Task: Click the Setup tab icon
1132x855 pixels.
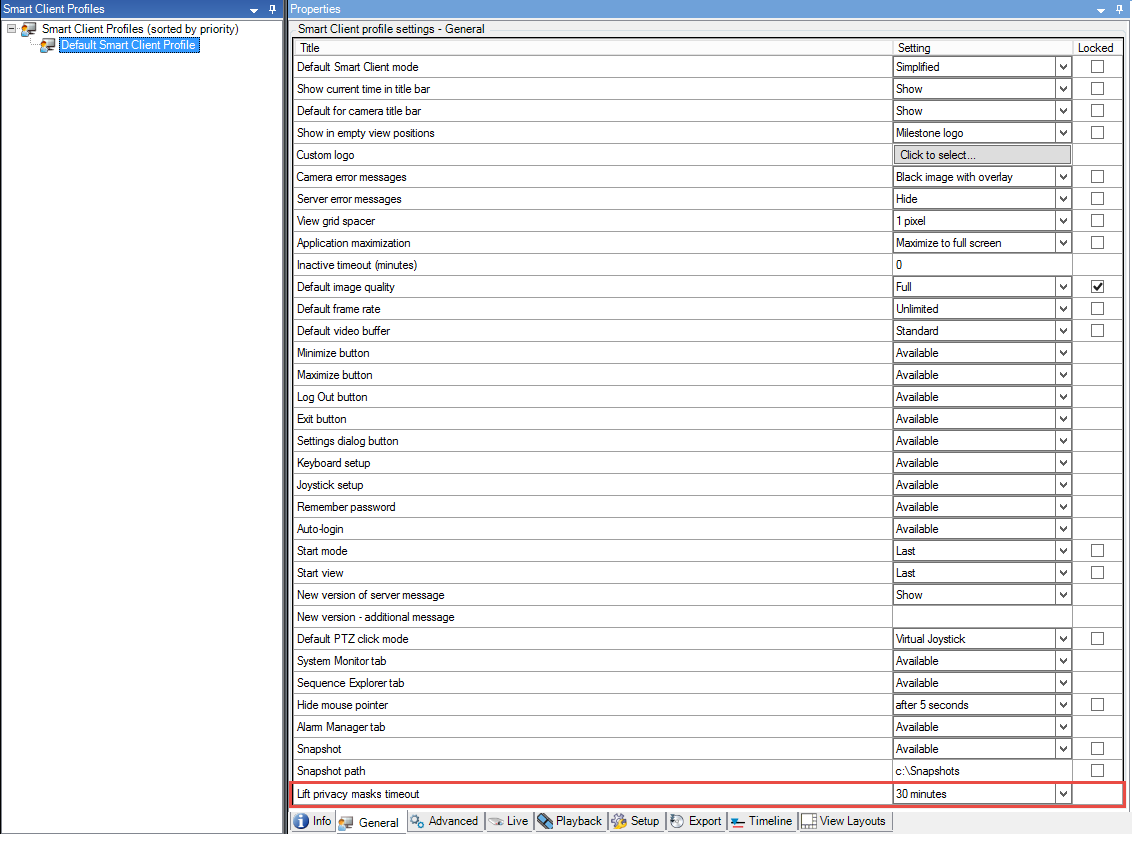Action: click(619, 822)
